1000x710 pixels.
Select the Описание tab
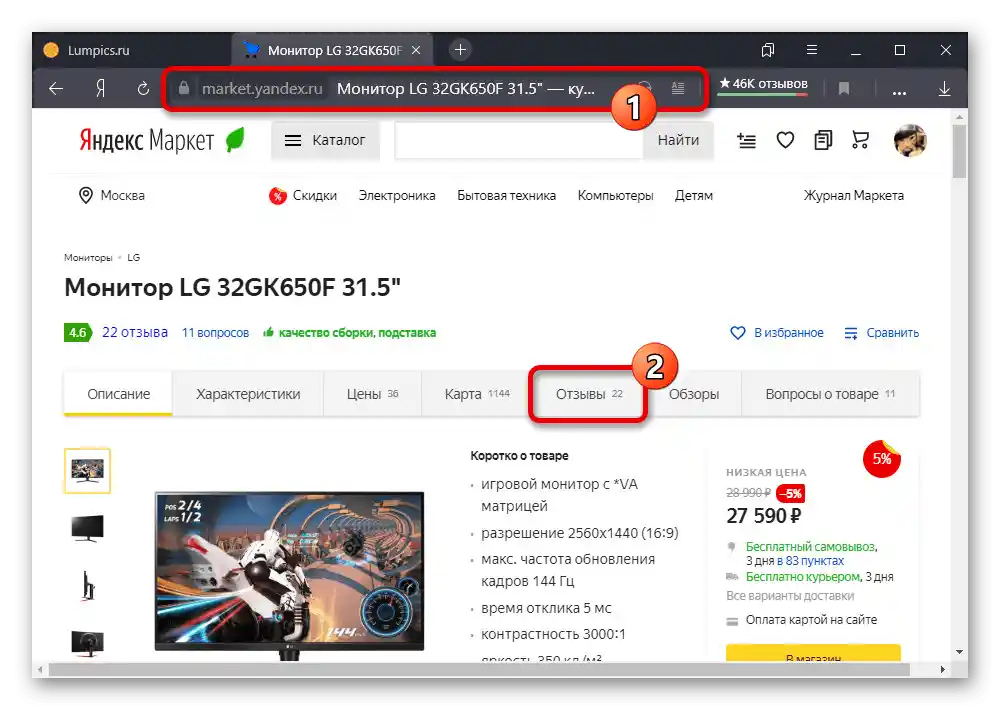(118, 394)
